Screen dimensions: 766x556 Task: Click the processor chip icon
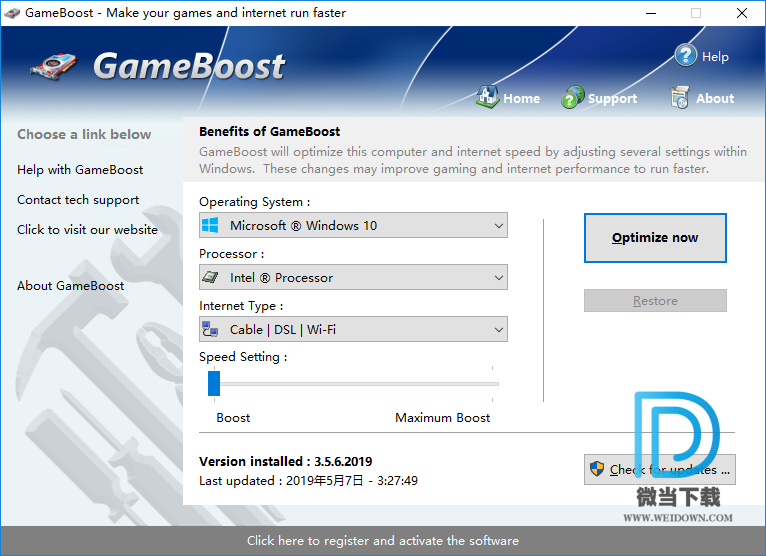click(x=210, y=278)
